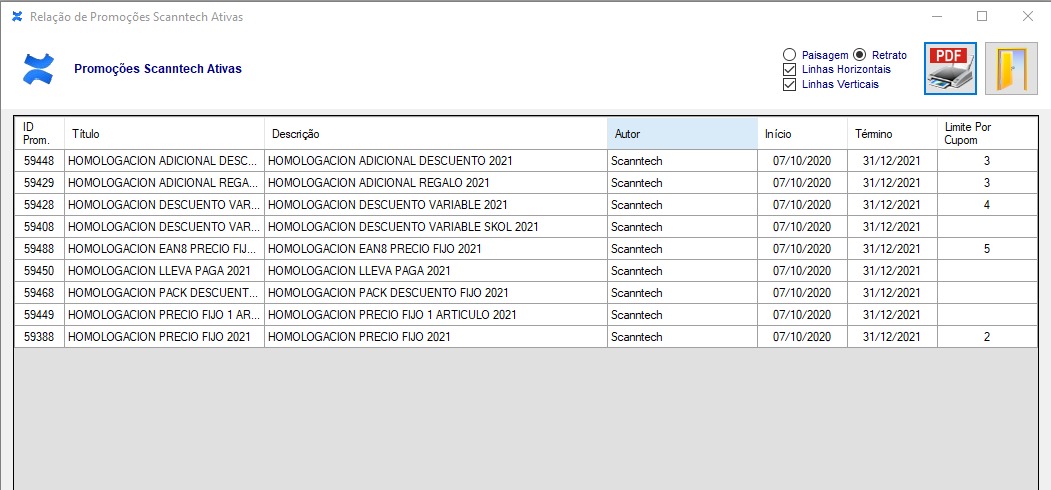The height and width of the screenshot is (490, 1051).
Task: Sort by the Início column header
Action: [x=802, y=133]
